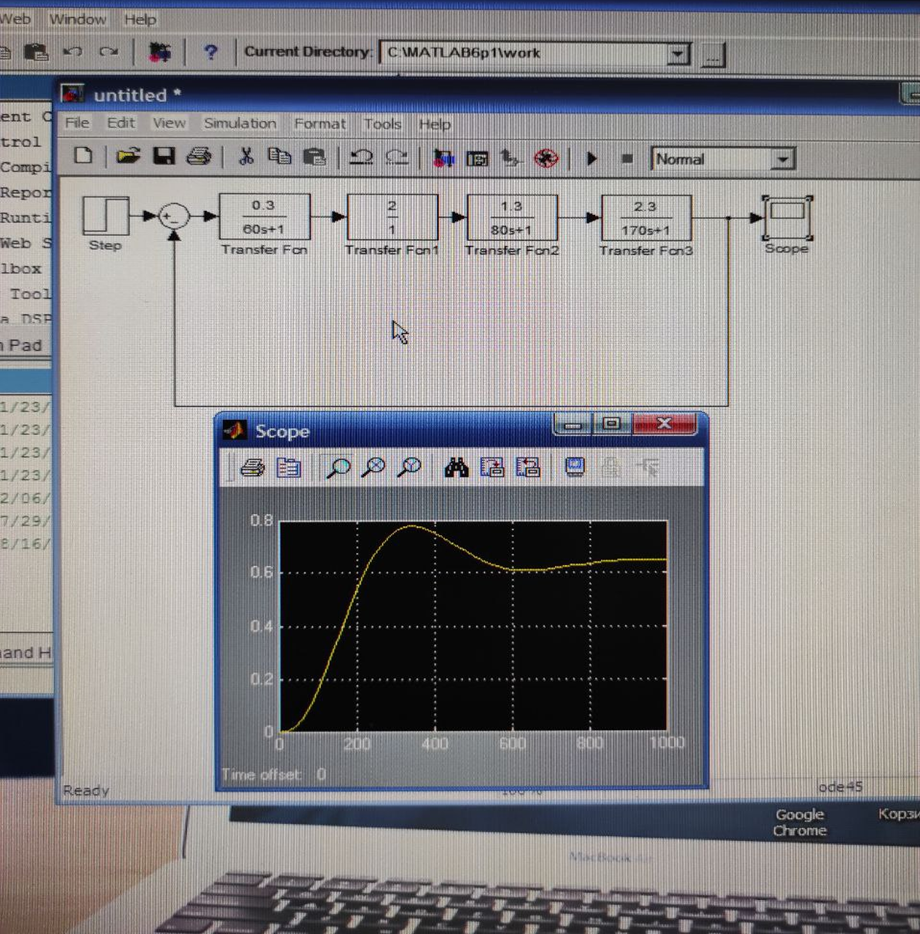Open MATLAB main window Help menu

[141, 20]
